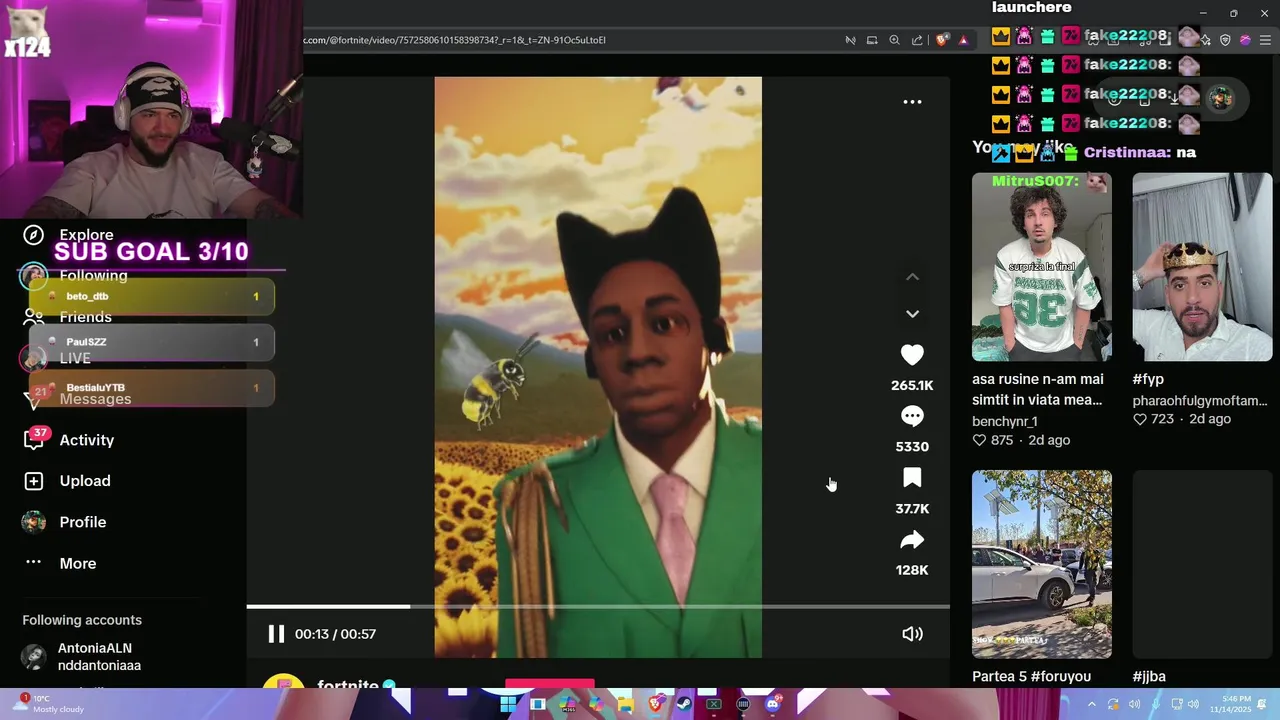Open the Windows Start button

click(x=508, y=704)
